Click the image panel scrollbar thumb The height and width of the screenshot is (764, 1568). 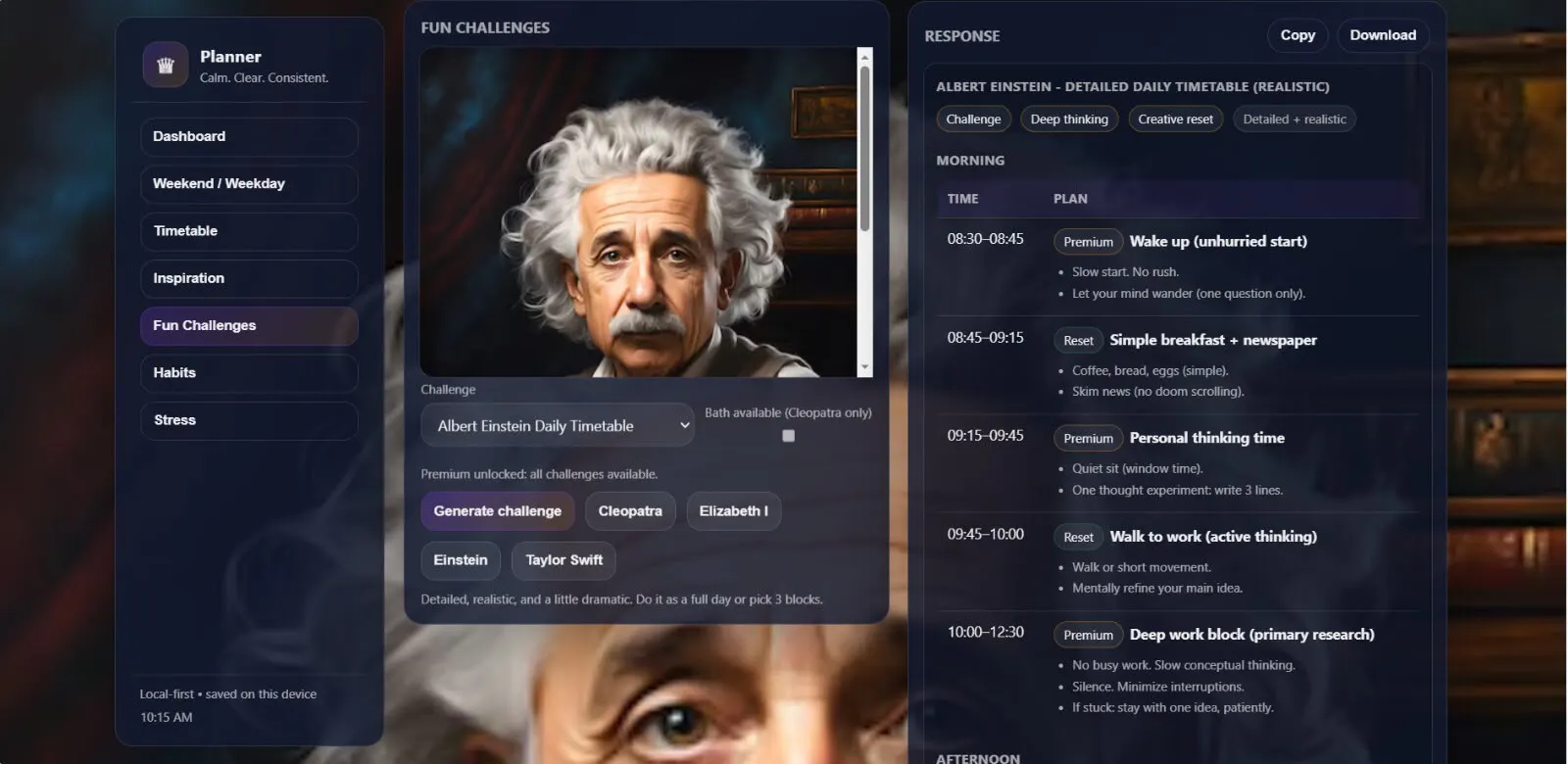coord(865,147)
